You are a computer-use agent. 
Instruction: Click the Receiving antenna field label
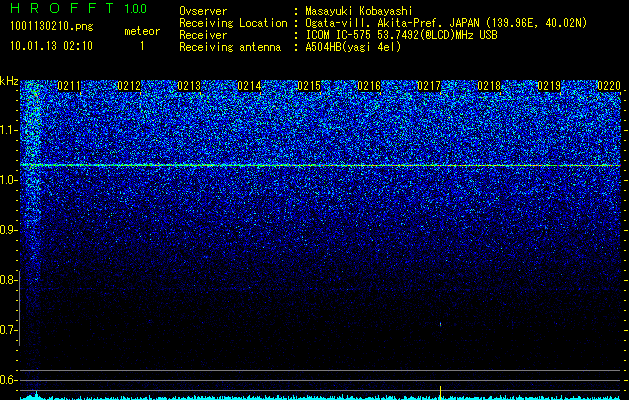point(230,47)
